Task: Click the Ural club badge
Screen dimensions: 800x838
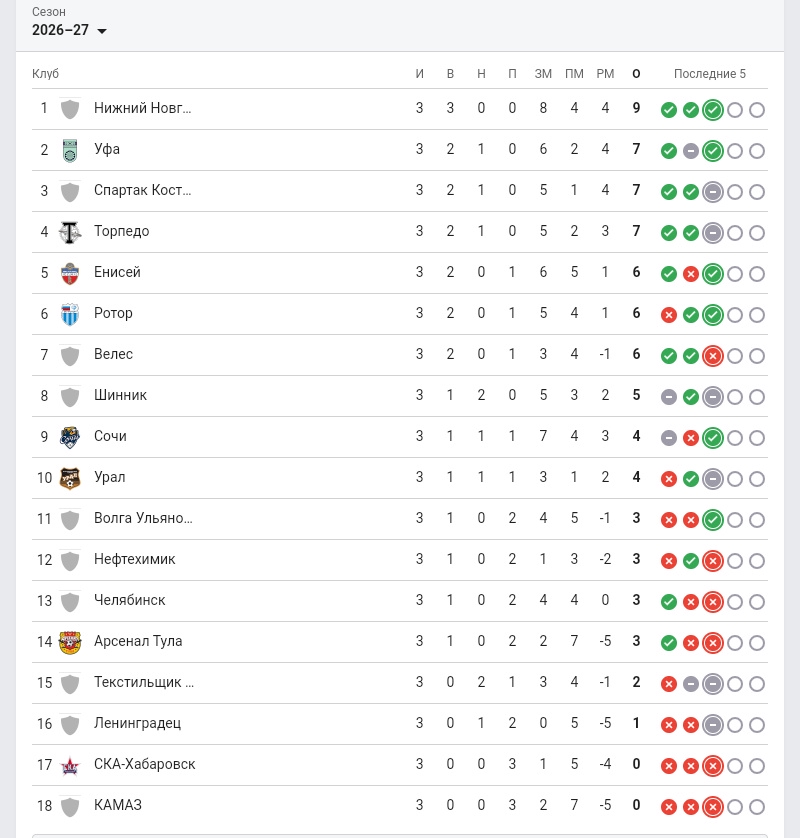Action: coord(70,478)
